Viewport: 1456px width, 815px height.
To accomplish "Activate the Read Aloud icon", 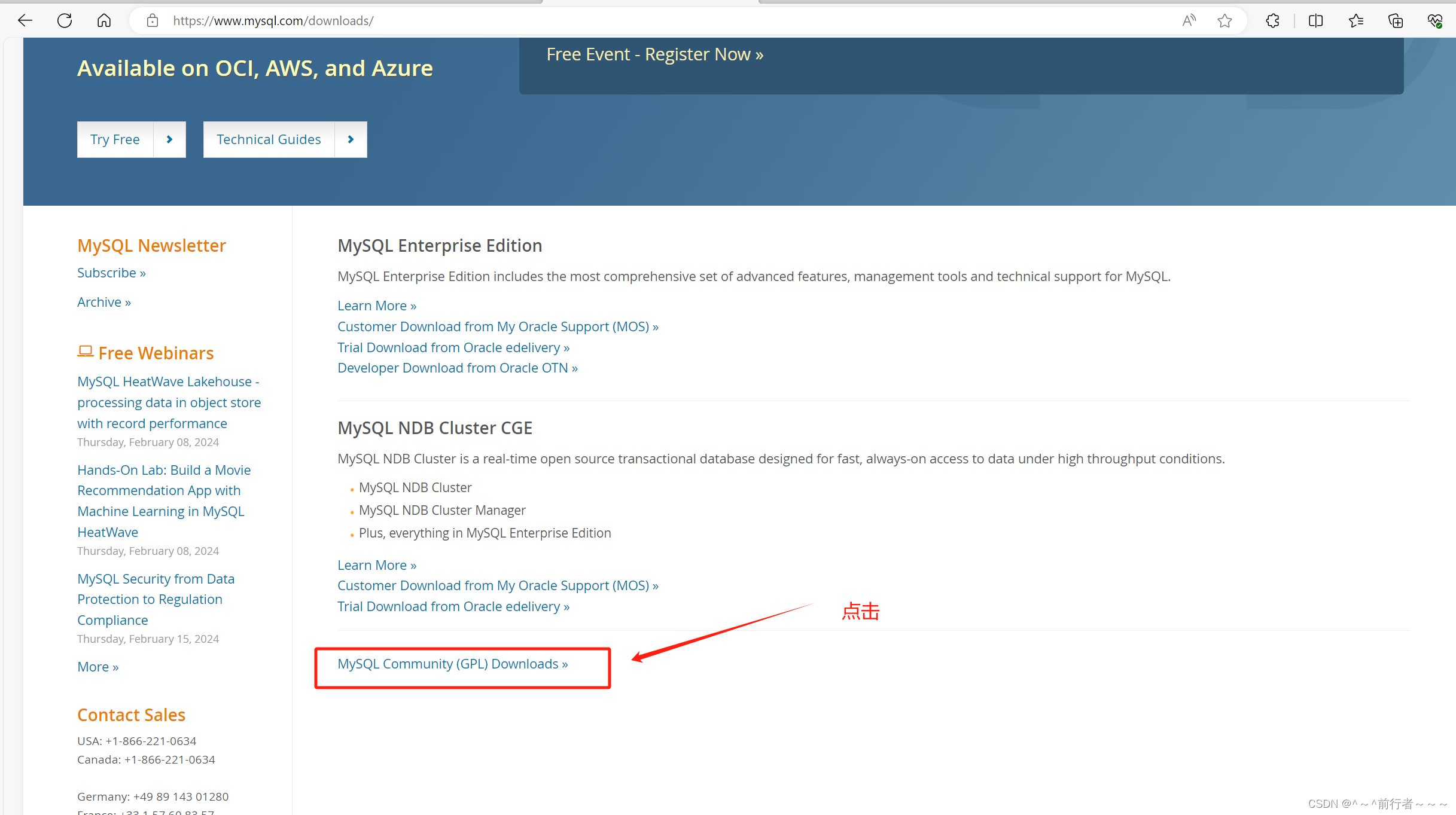I will (1189, 21).
